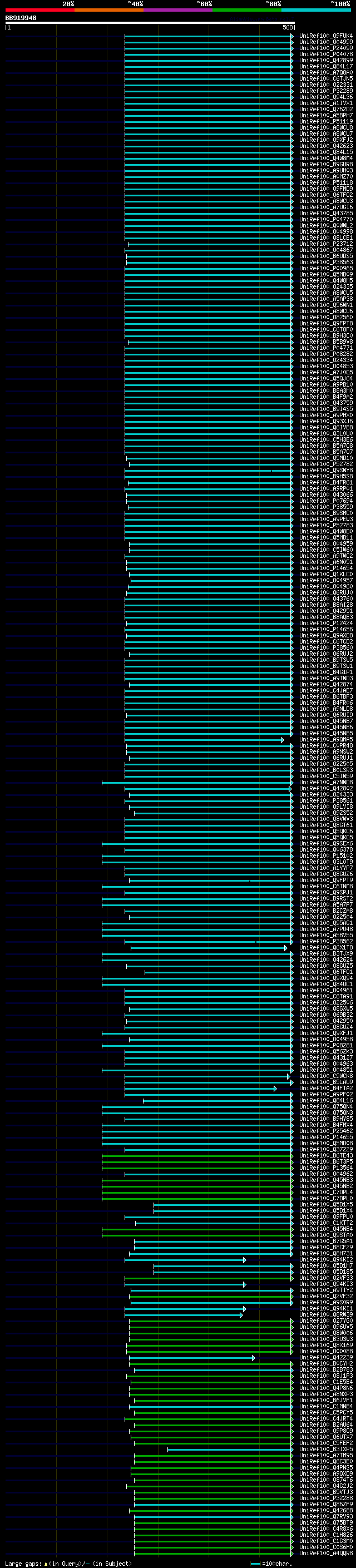Select label UniRef100_B3TJX9
Viewport: 356px width, 1568px height.
tap(326, 954)
